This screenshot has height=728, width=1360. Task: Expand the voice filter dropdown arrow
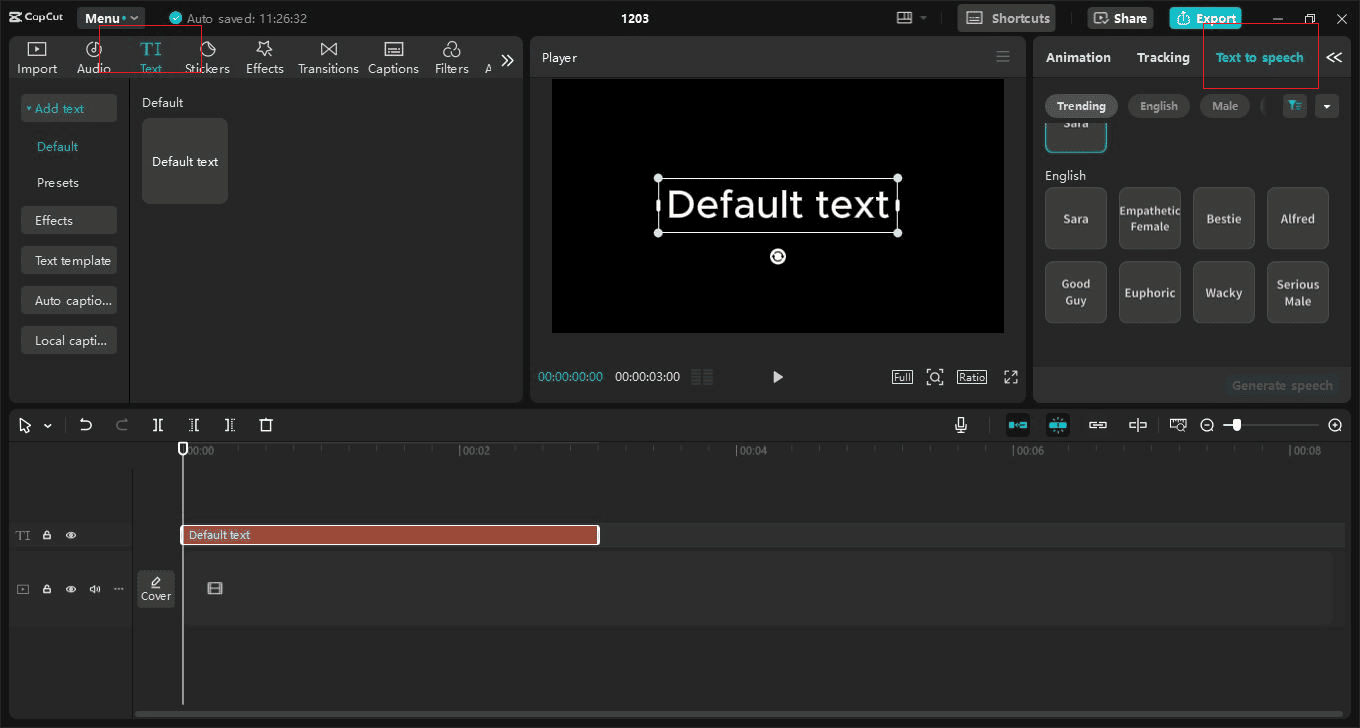[x=1327, y=106]
